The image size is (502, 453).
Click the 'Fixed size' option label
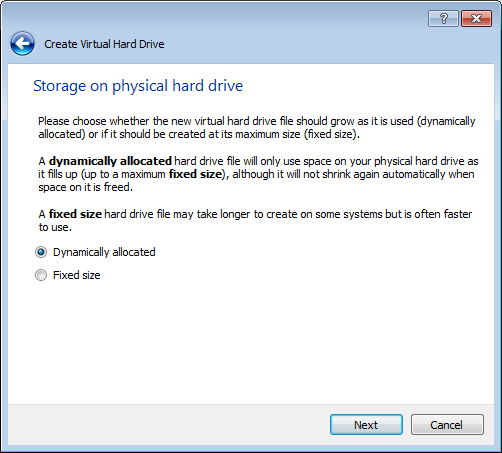(77, 275)
